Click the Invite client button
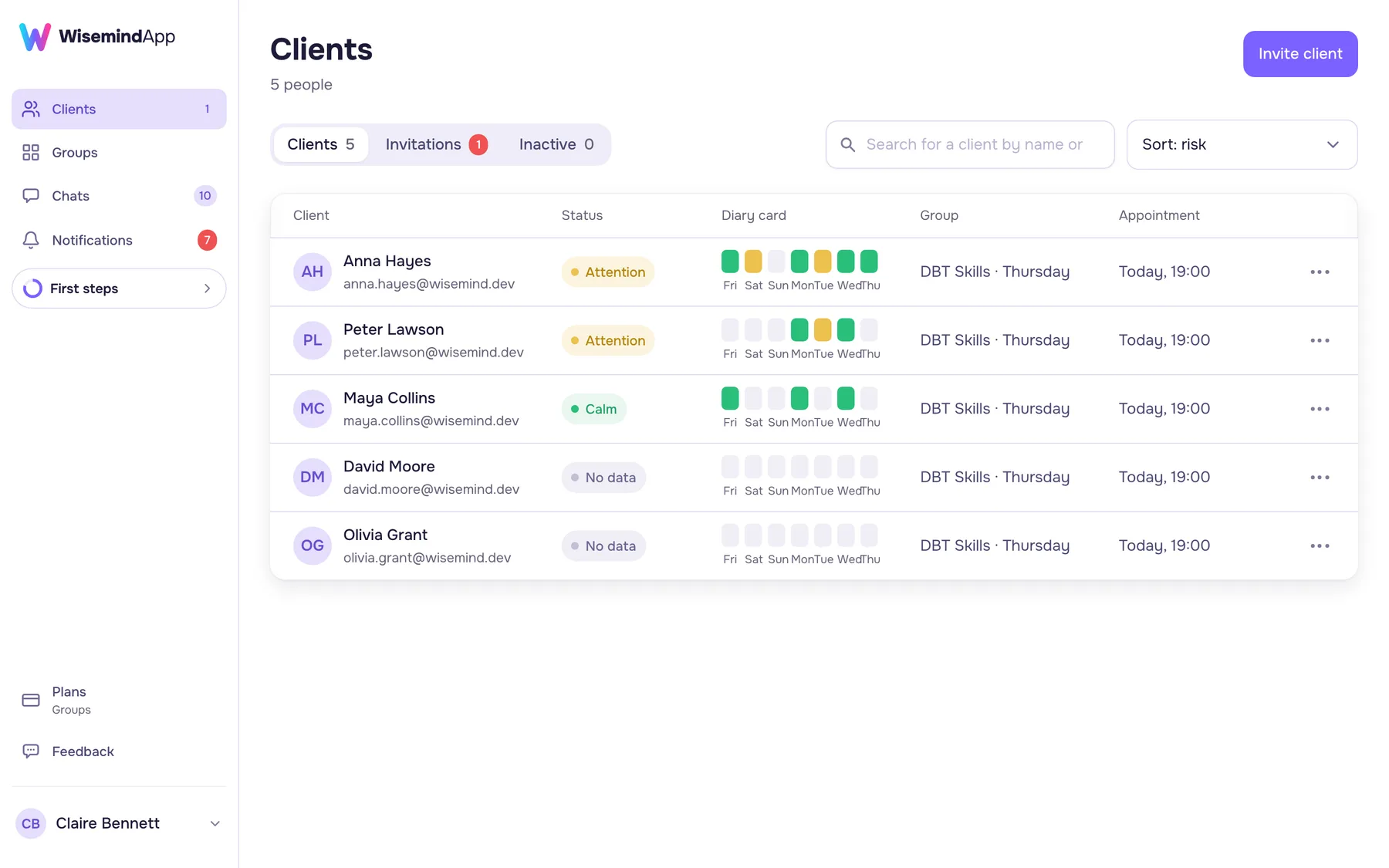Viewport: 1389px width, 868px height. [1300, 54]
